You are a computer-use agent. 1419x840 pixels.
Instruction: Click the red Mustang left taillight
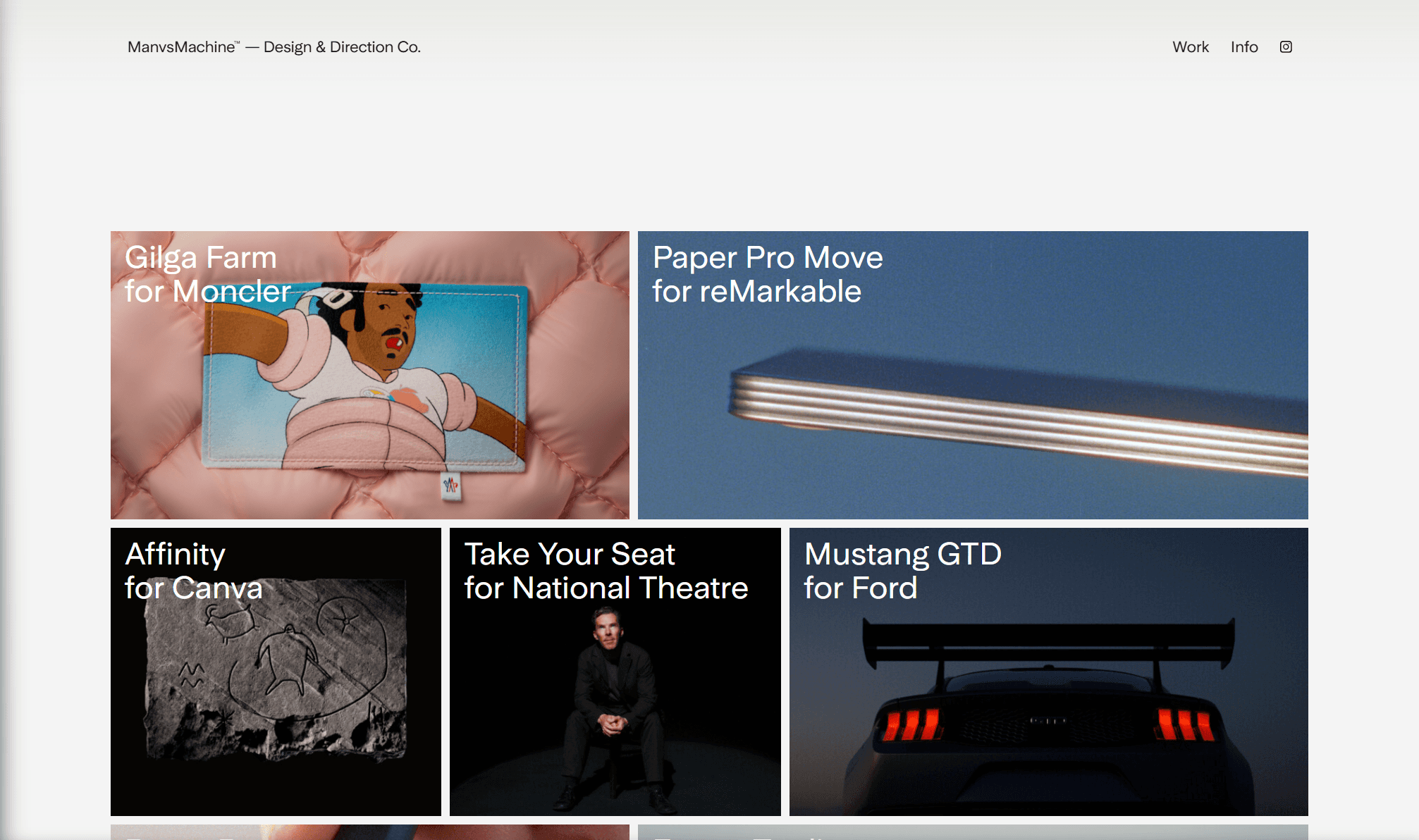pos(911,725)
